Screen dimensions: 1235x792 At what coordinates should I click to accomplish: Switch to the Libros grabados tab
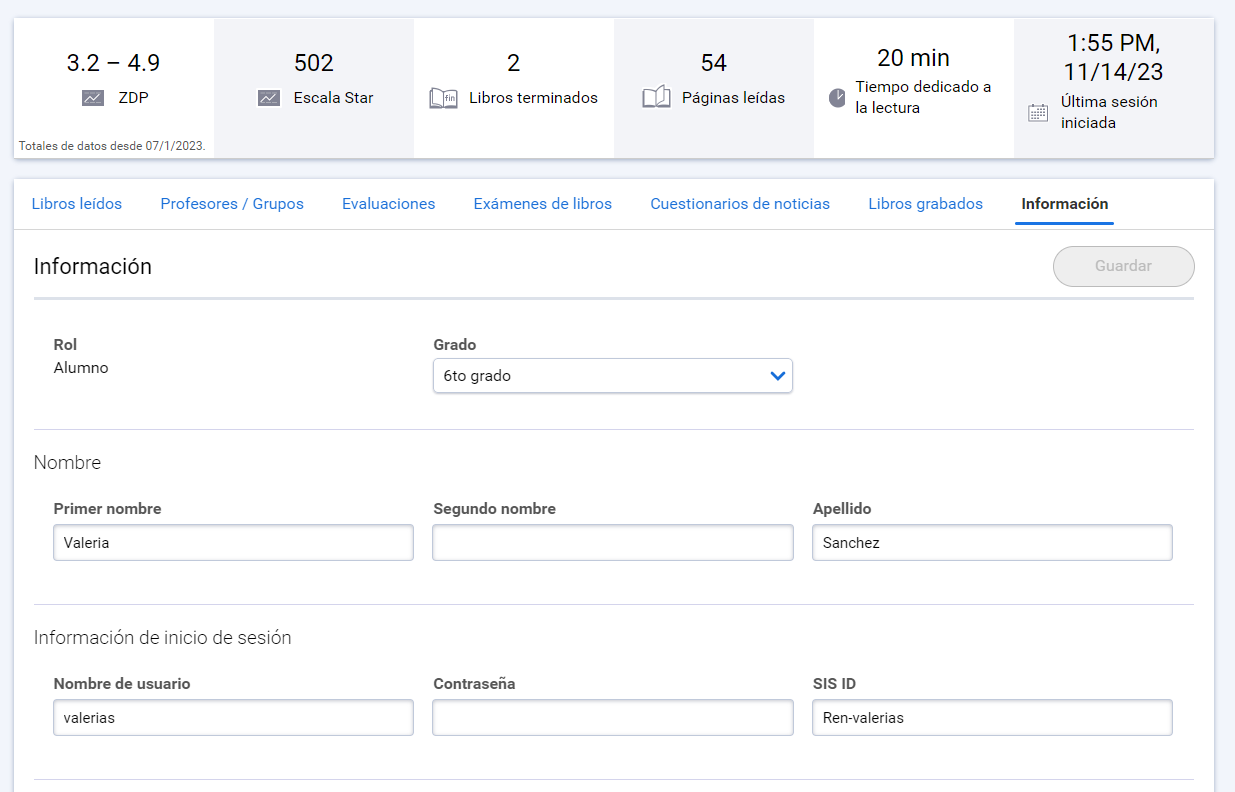(x=925, y=204)
